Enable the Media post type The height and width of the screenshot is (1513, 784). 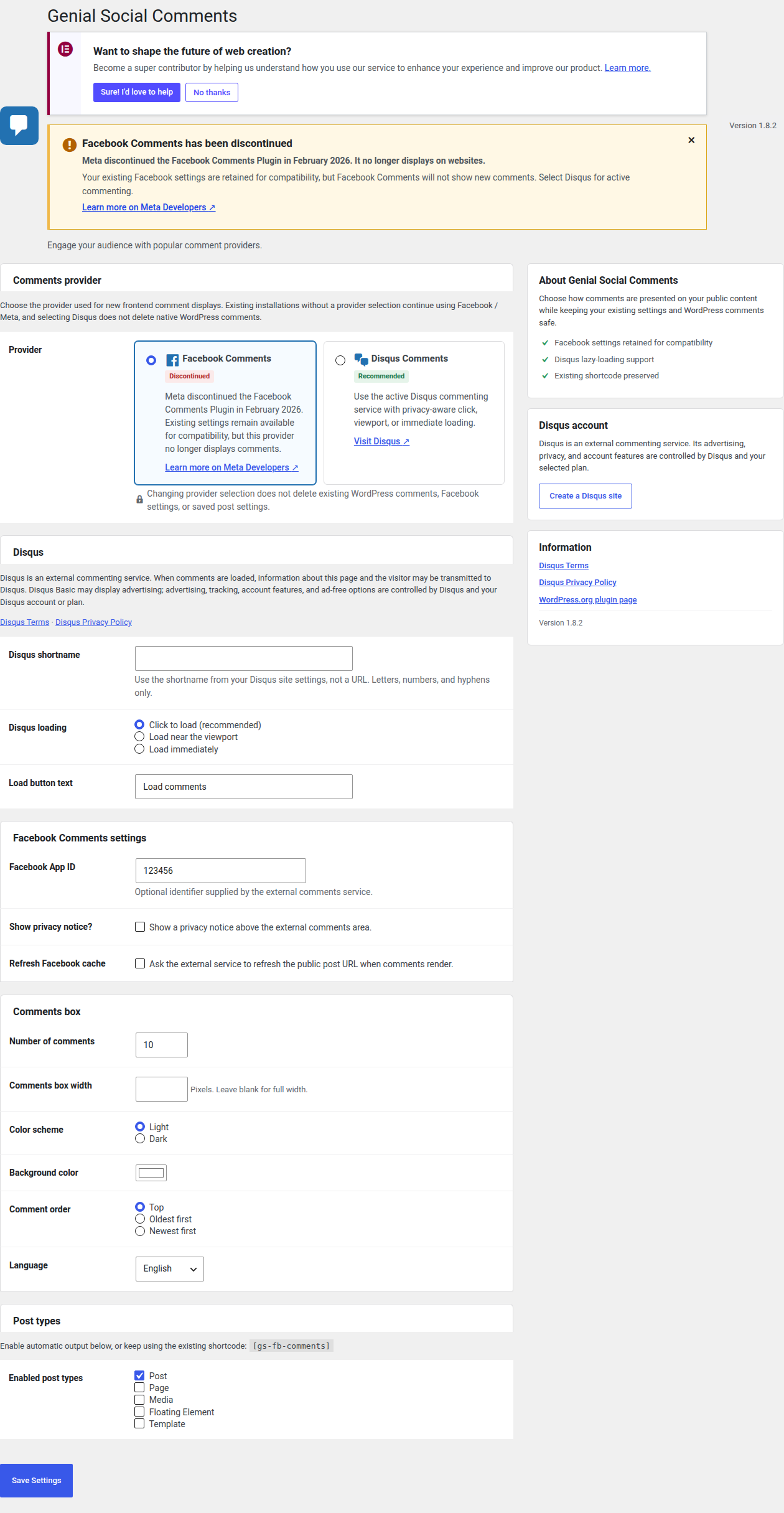coord(139,1400)
